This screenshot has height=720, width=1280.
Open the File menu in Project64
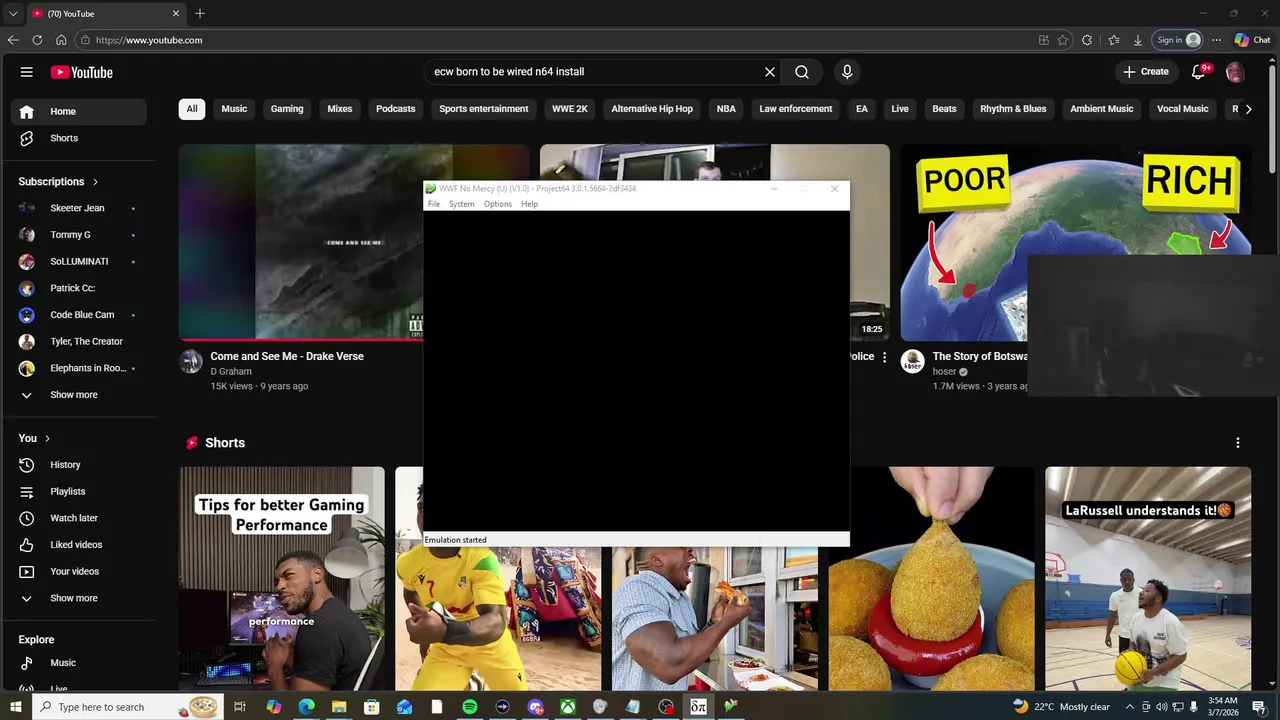click(x=434, y=204)
